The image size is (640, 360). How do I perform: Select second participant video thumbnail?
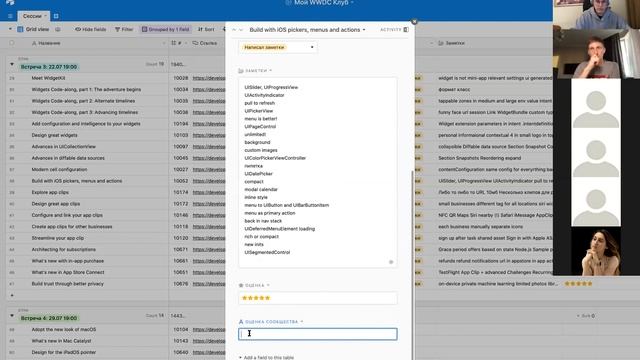click(596, 54)
